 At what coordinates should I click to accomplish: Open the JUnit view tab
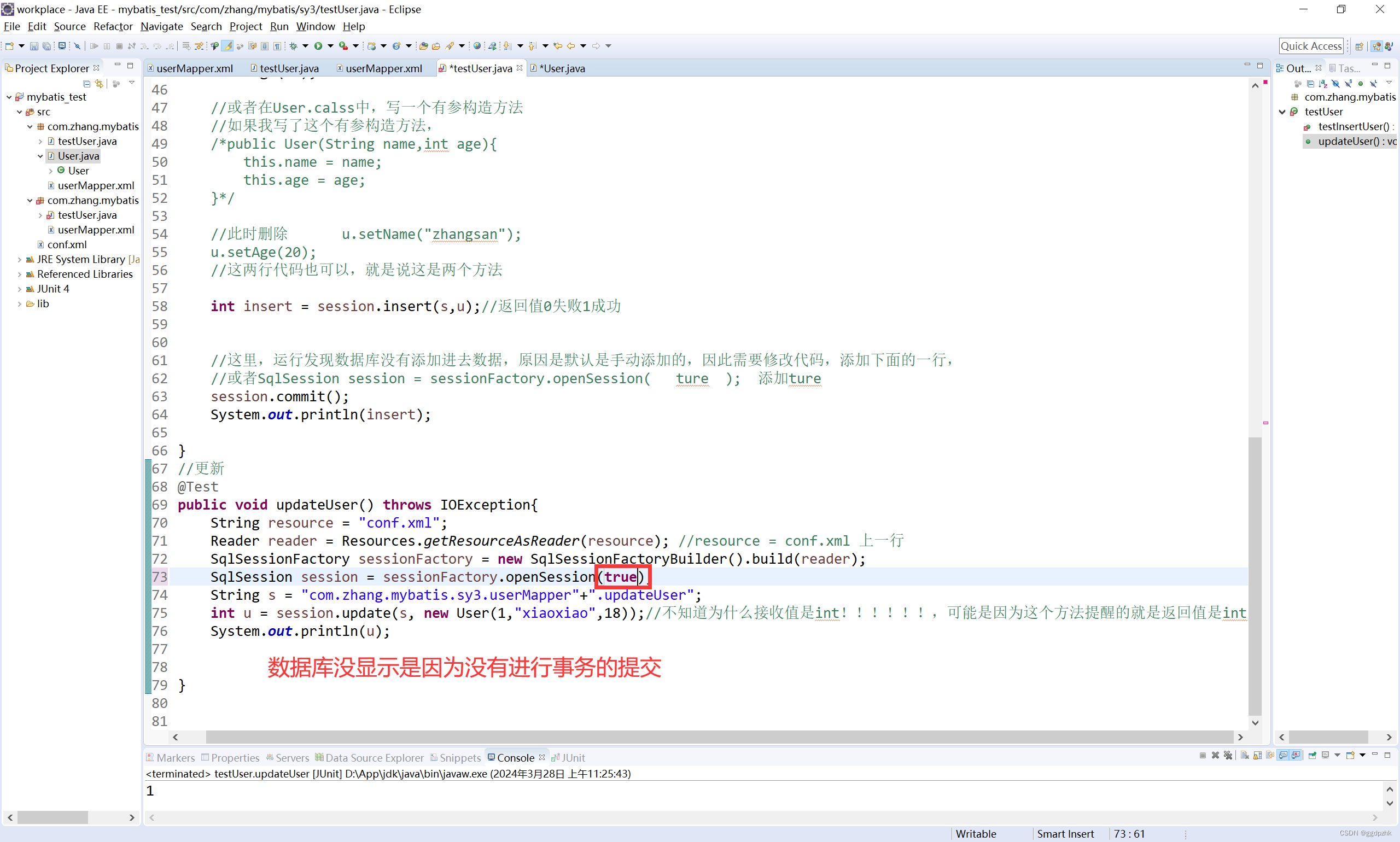568,757
